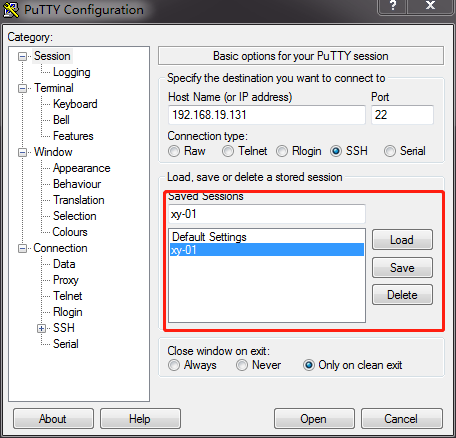Open the Data settings category
Viewport: 456px width, 438px height.
pyautogui.click(x=64, y=264)
